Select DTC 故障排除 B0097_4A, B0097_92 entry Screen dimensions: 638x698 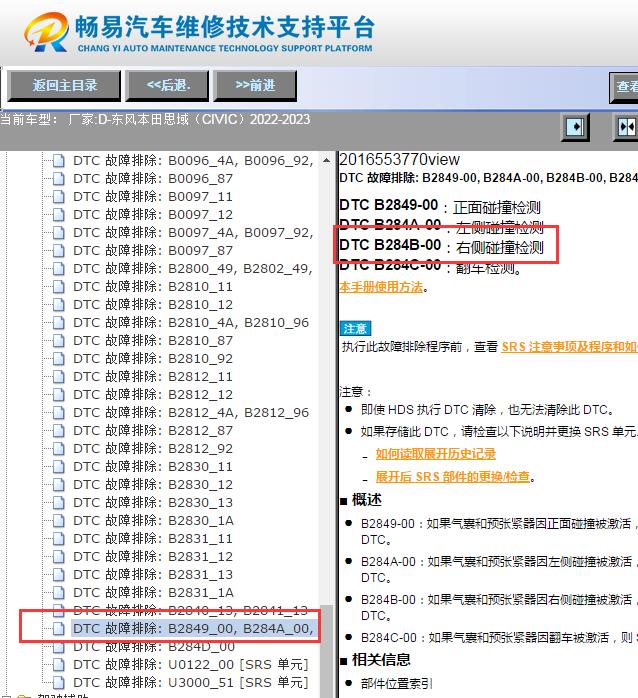(193, 232)
